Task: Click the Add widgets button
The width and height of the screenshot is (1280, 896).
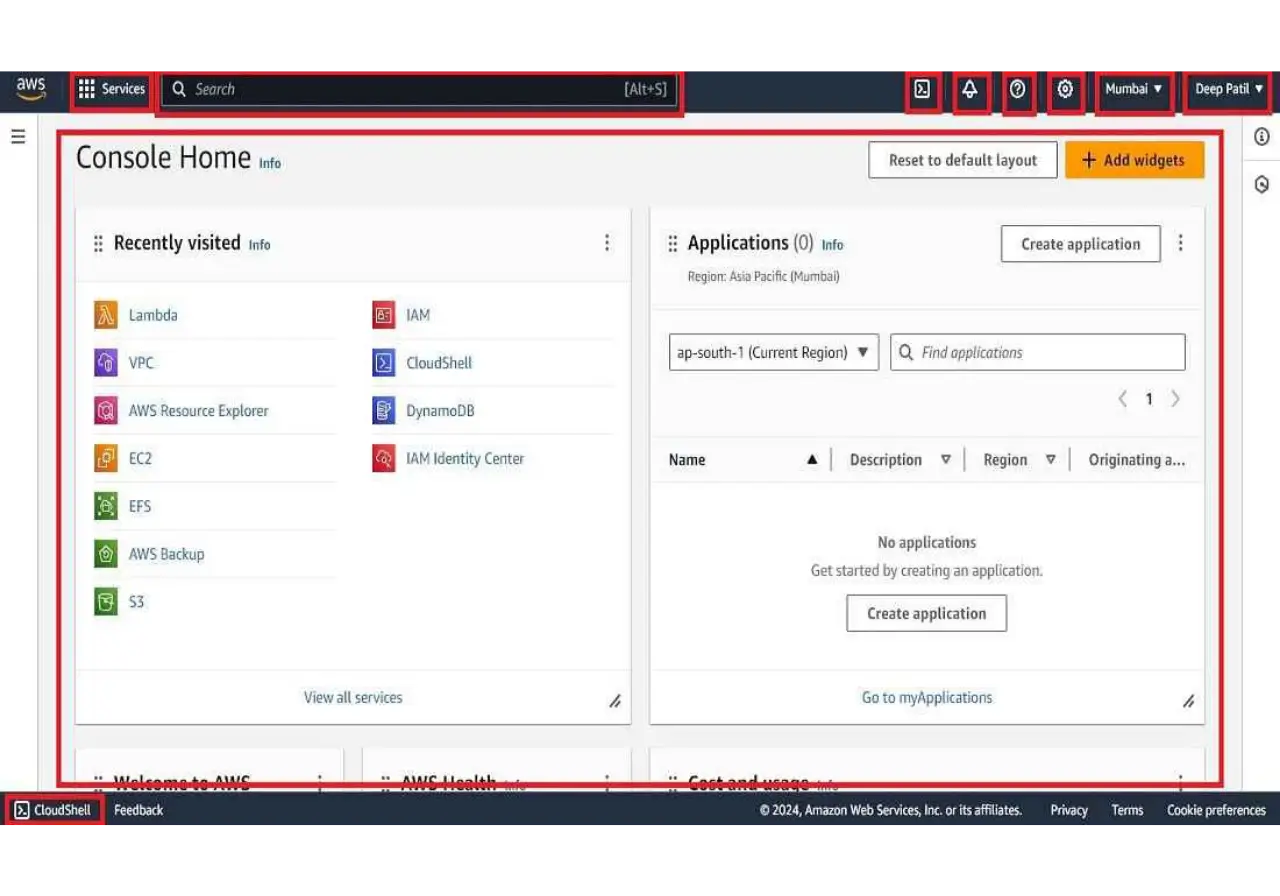Action: (1134, 160)
